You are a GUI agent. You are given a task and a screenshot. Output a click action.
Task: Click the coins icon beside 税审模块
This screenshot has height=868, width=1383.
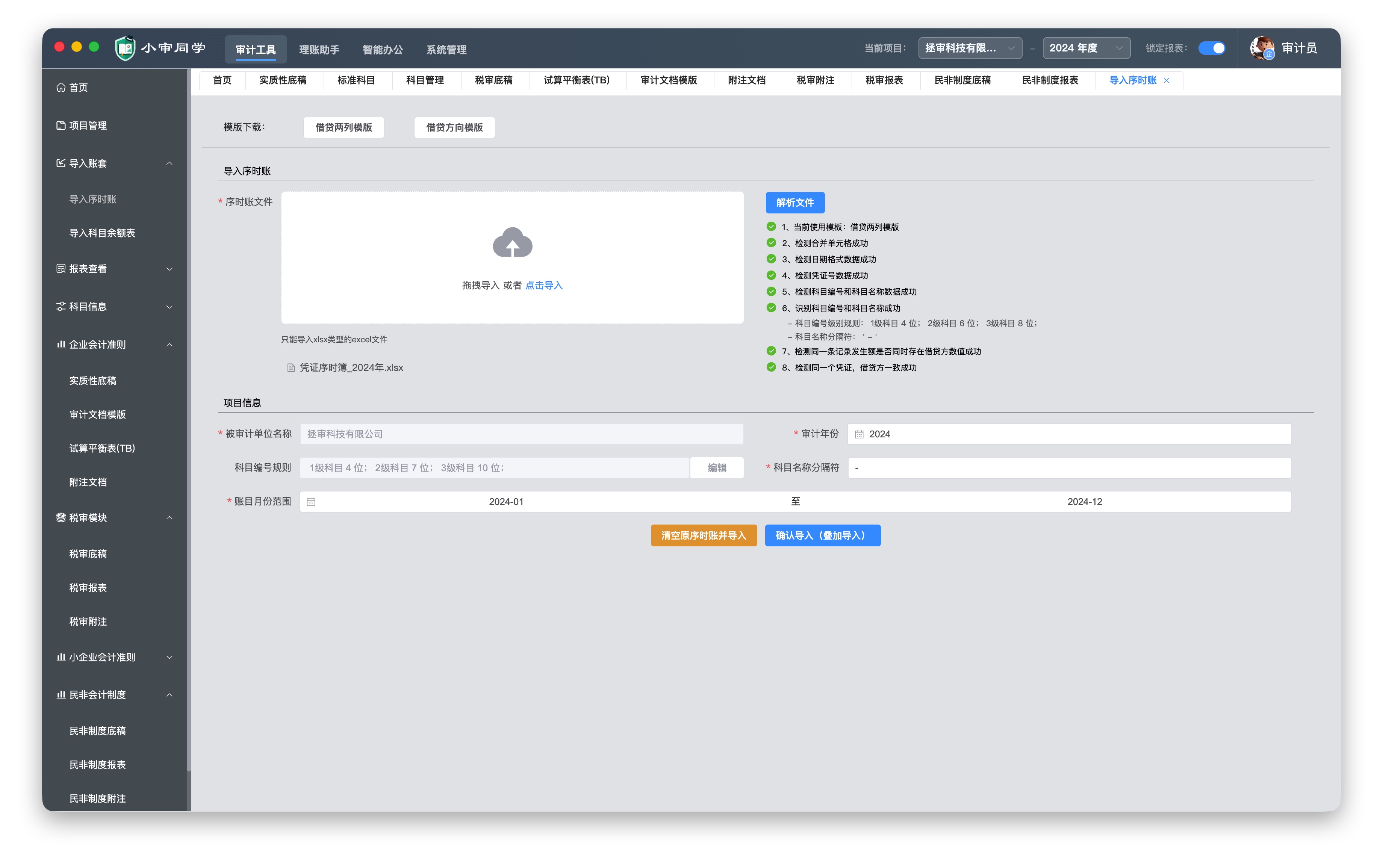click(61, 517)
